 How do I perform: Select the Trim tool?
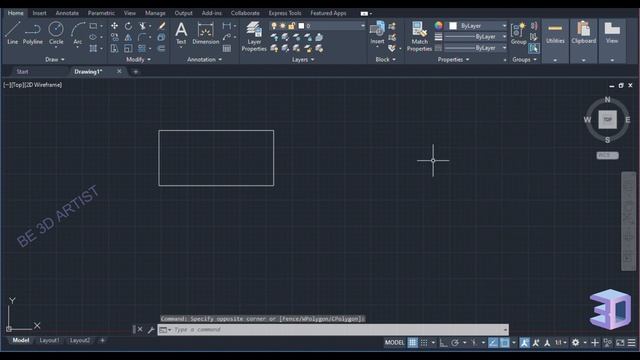[x=142, y=26]
